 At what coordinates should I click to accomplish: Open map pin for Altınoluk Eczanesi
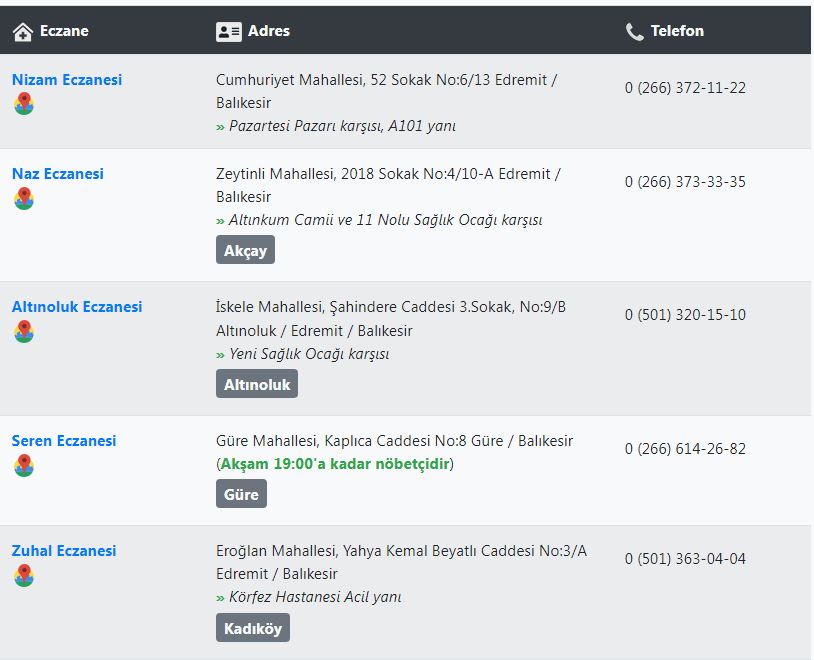point(24,331)
